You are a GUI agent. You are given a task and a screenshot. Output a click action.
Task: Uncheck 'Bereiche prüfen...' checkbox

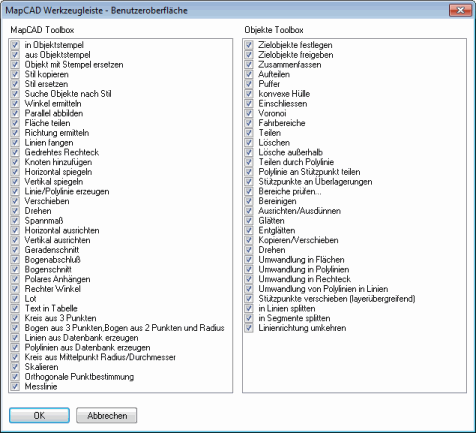pos(249,191)
